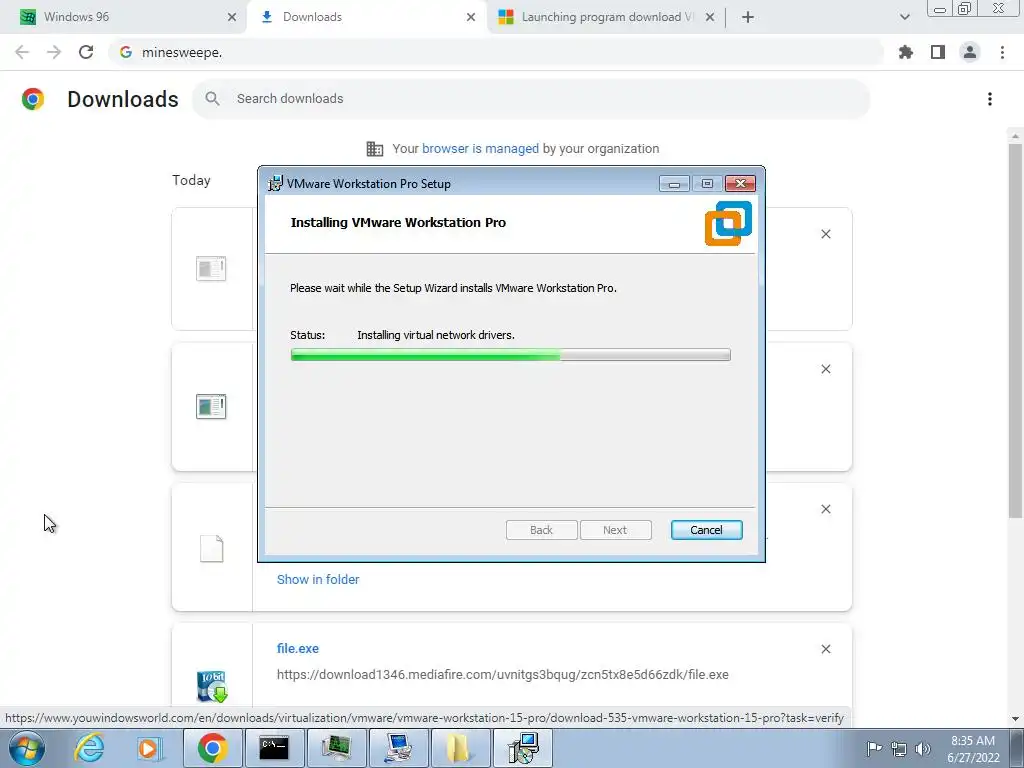Click the search magnifier icon
1024x768 pixels.
[212, 99]
